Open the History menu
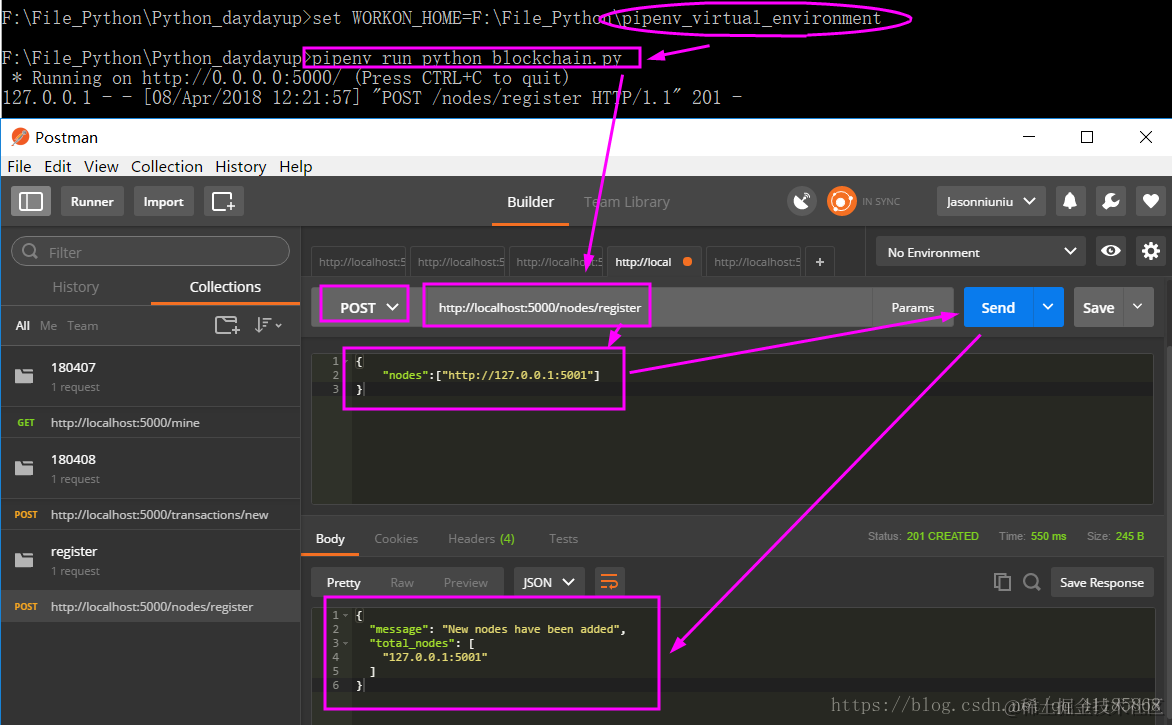1172x725 pixels. click(241, 166)
